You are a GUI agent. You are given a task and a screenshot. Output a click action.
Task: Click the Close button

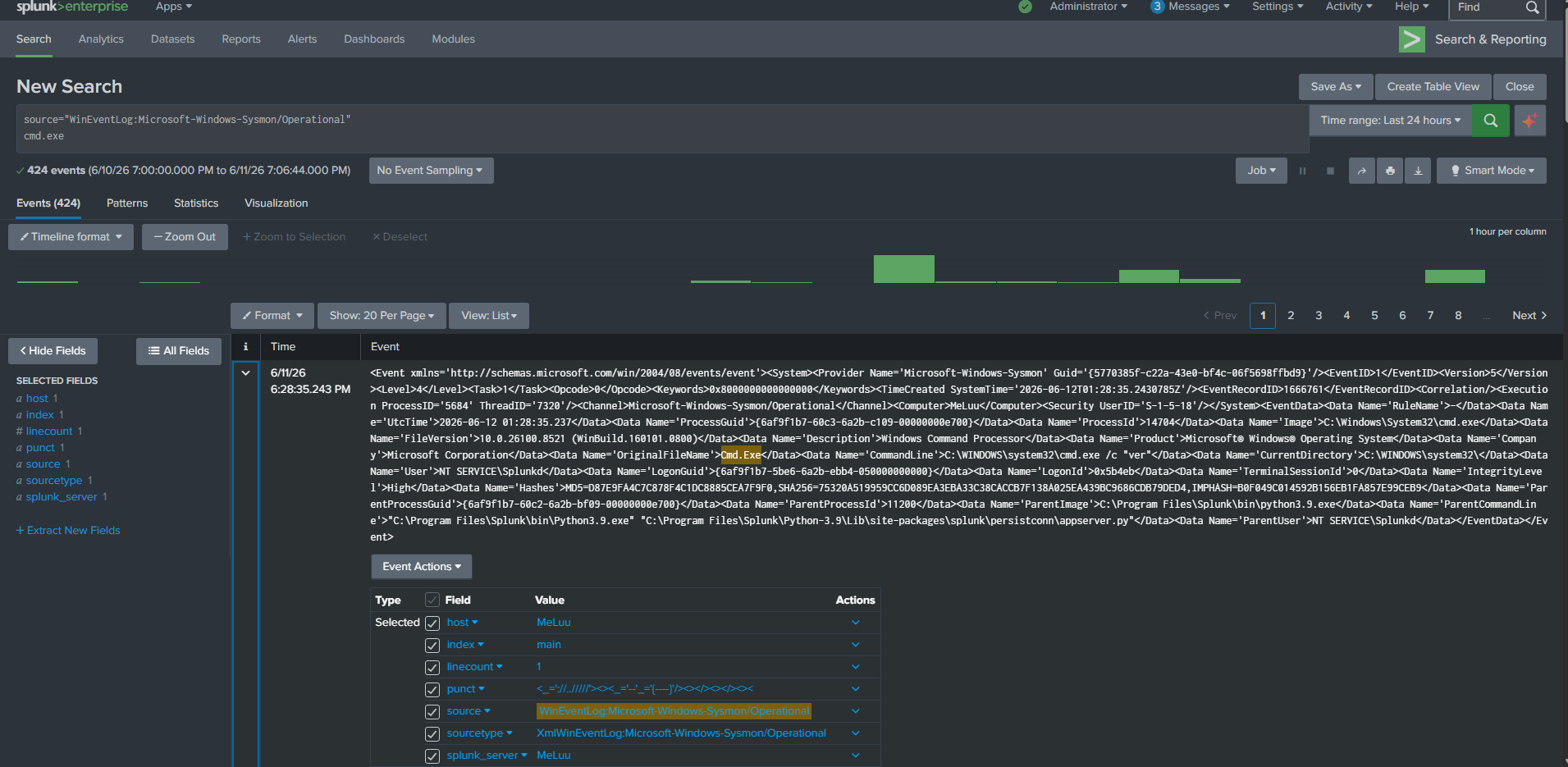[1520, 87]
